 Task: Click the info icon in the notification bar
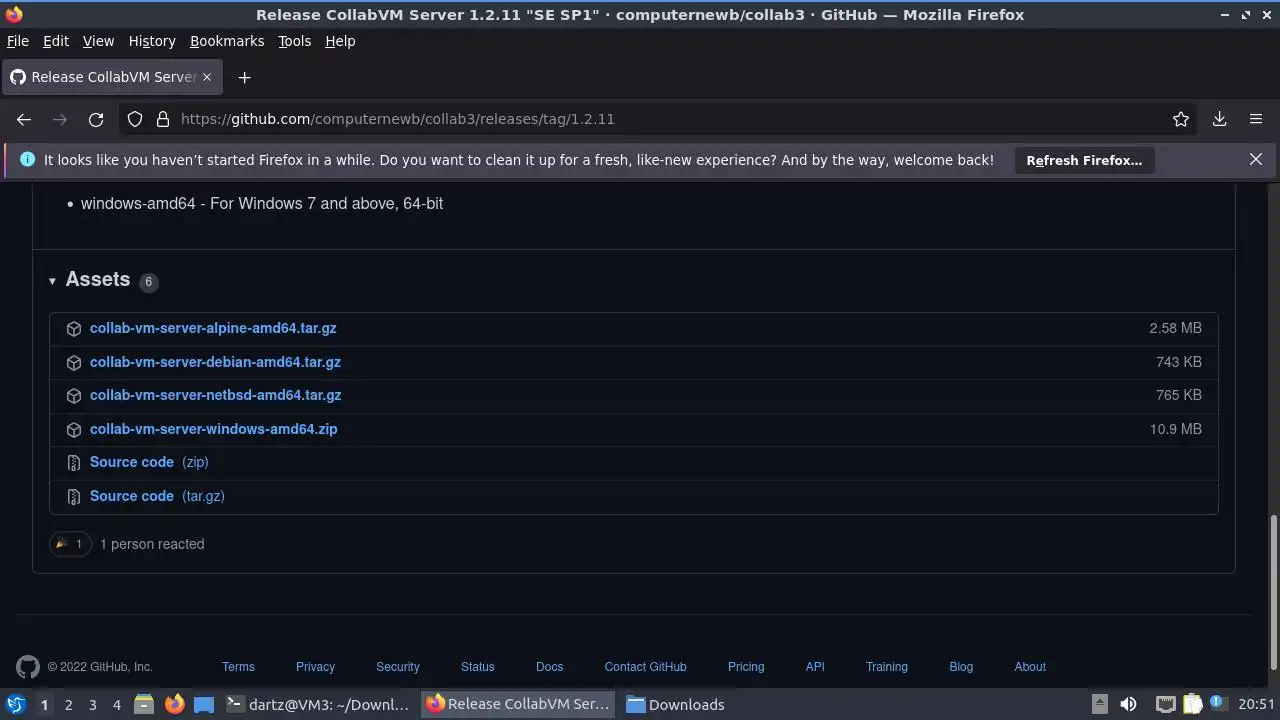coord(27,160)
